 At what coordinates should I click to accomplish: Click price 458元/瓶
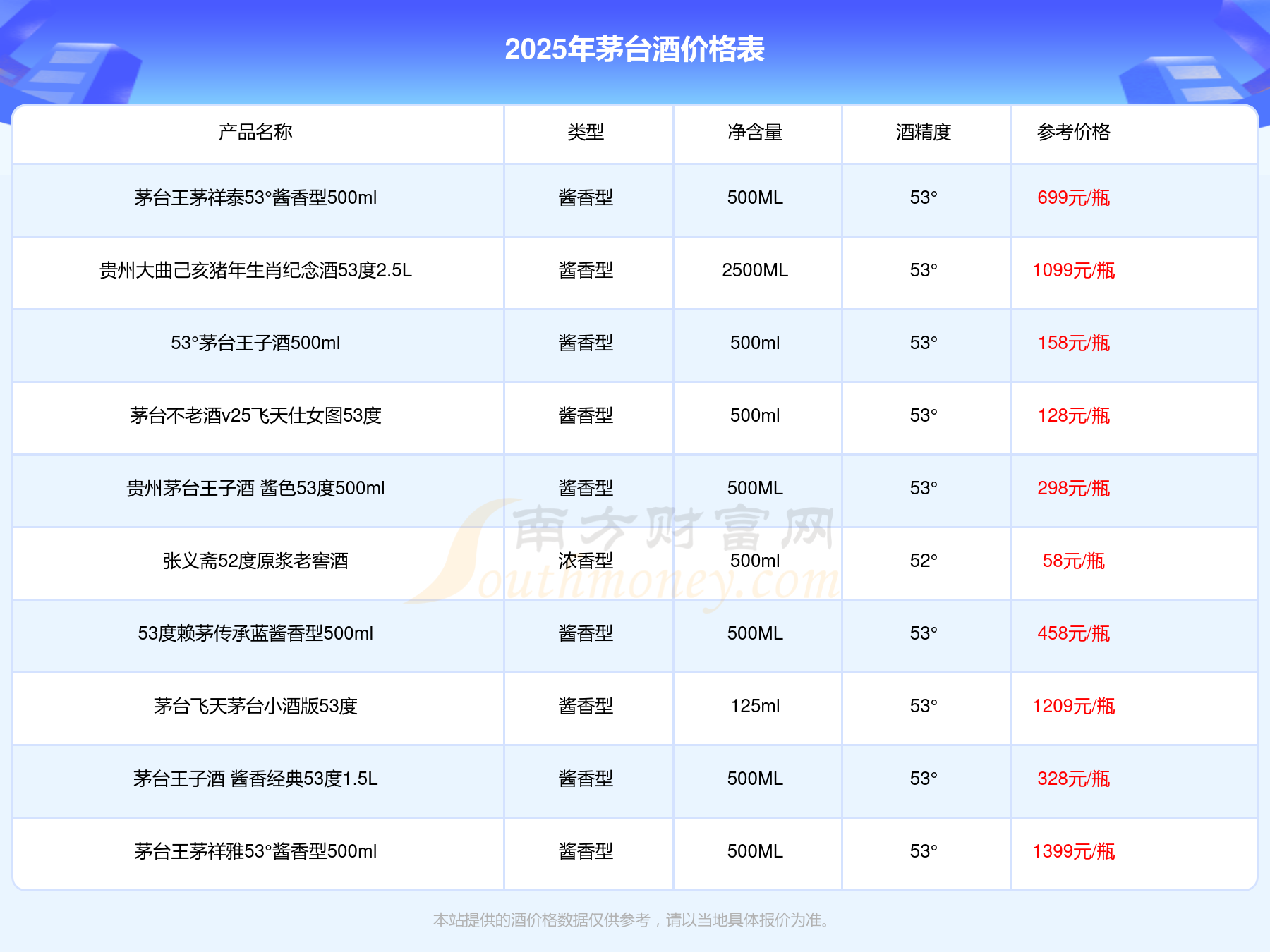click(x=1074, y=633)
